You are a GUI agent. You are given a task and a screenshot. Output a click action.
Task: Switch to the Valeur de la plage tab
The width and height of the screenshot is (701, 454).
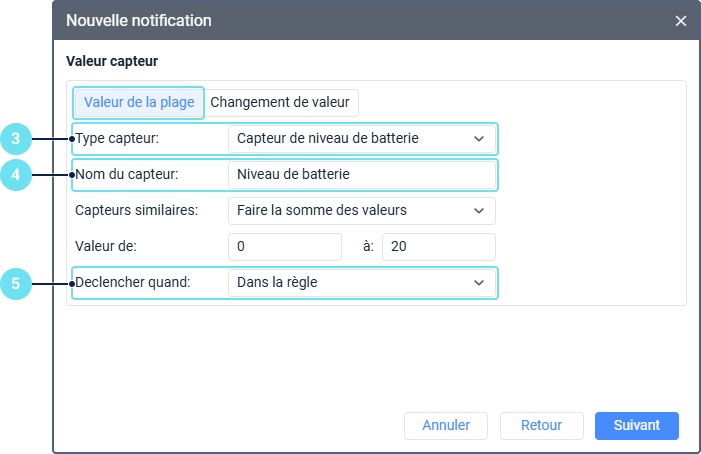[x=139, y=102]
